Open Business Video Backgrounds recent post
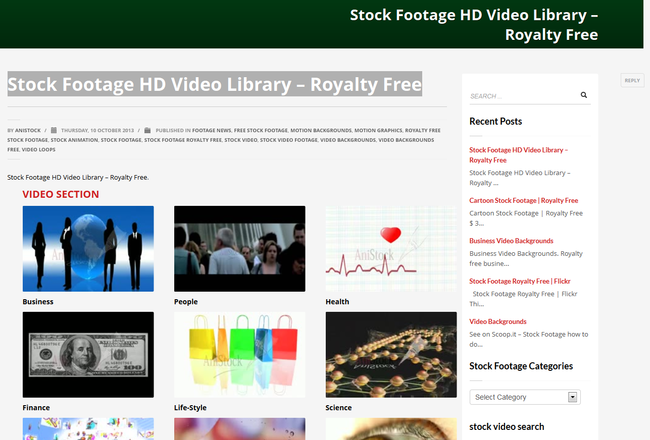Screen dimensions: 650x440 (511, 241)
